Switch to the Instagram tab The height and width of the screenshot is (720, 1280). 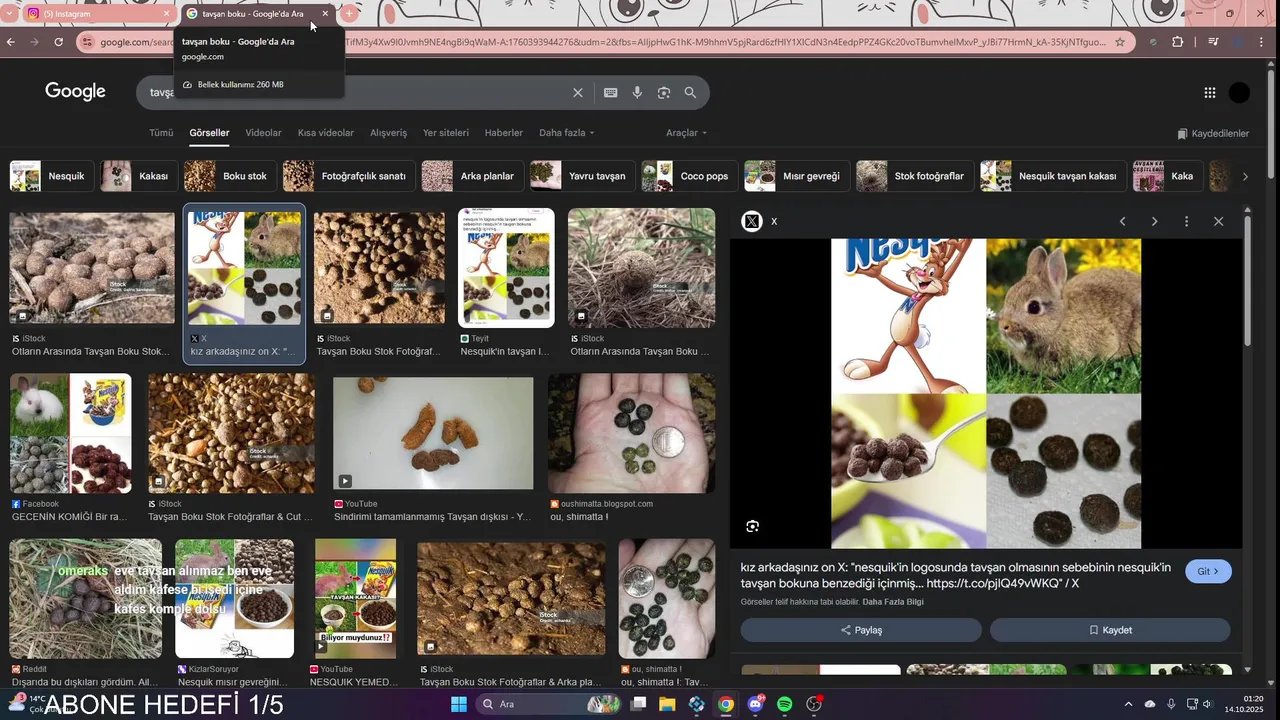pyautogui.click(x=96, y=14)
